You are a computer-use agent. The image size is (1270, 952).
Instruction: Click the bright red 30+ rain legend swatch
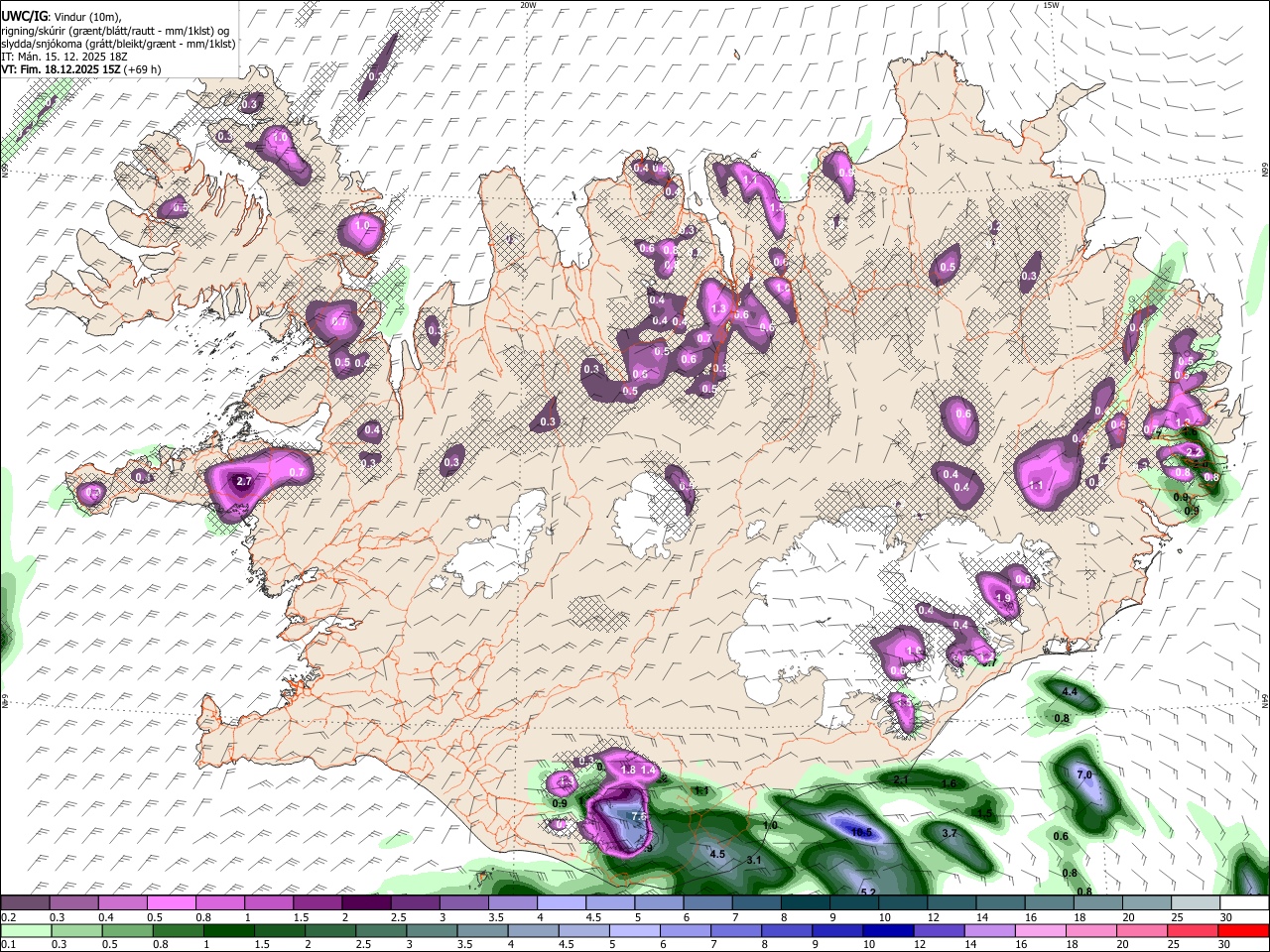pos(1244,931)
